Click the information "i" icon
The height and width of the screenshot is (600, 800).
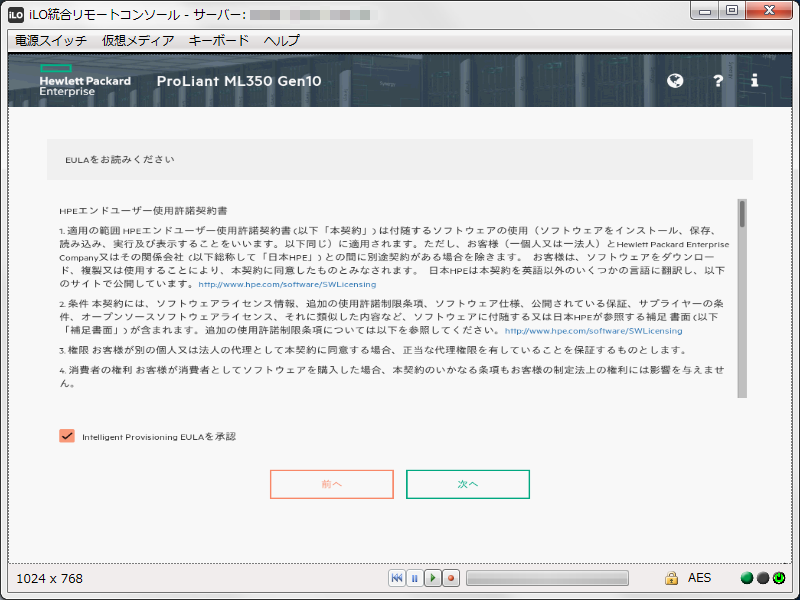tap(755, 81)
